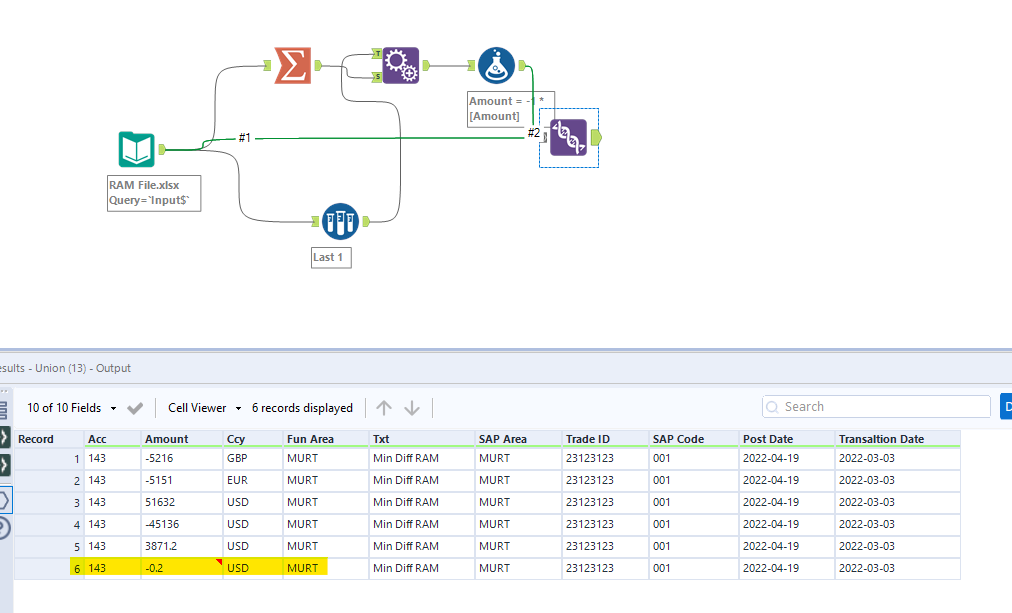Select the Summarize tool on the canvas

pos(291,64)
